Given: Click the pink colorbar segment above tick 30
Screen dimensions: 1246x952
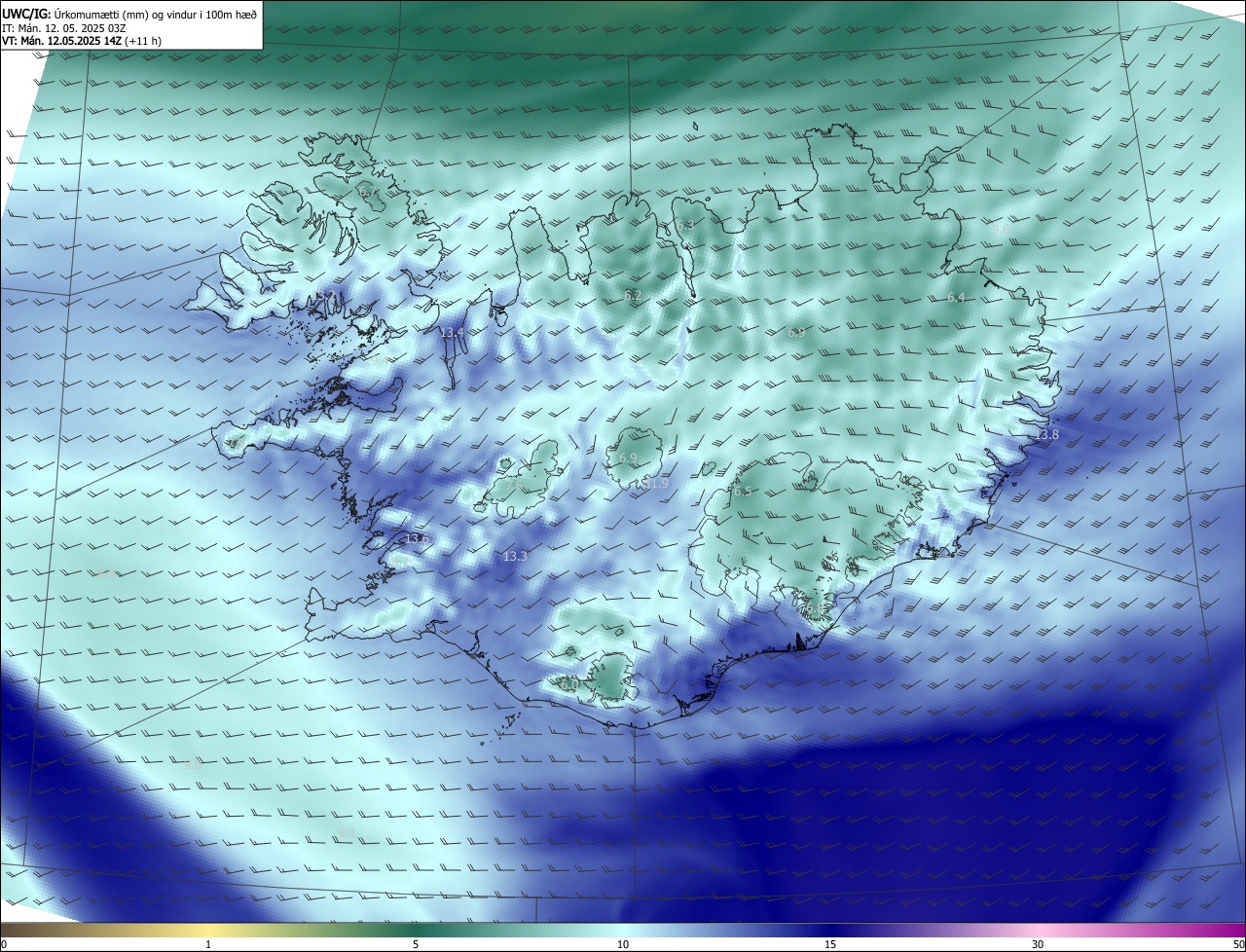Looking at the screenshot, I should tap(1038, 931).
